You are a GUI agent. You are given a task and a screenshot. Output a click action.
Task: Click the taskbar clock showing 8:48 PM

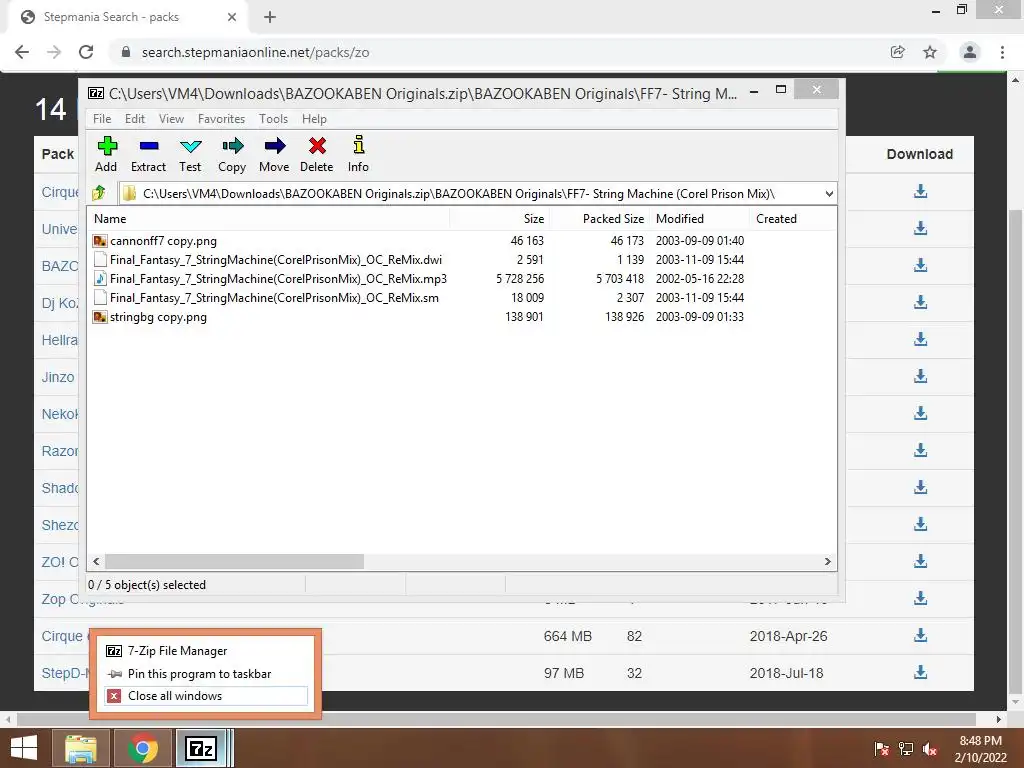click(x=980, y=749)
